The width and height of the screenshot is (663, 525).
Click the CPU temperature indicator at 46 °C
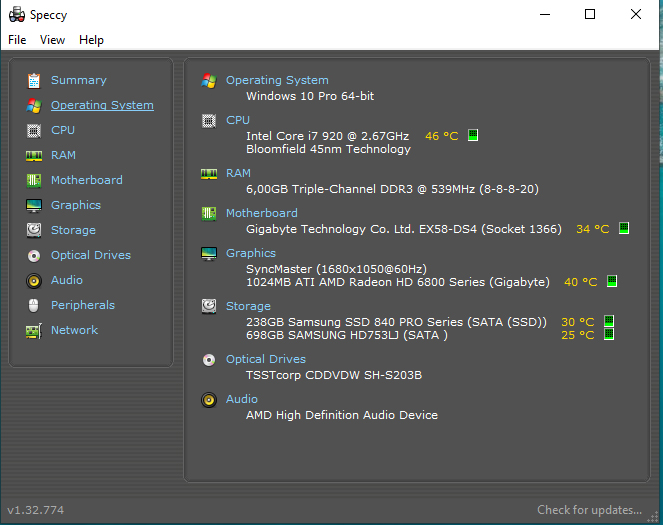tap(473, 135)
